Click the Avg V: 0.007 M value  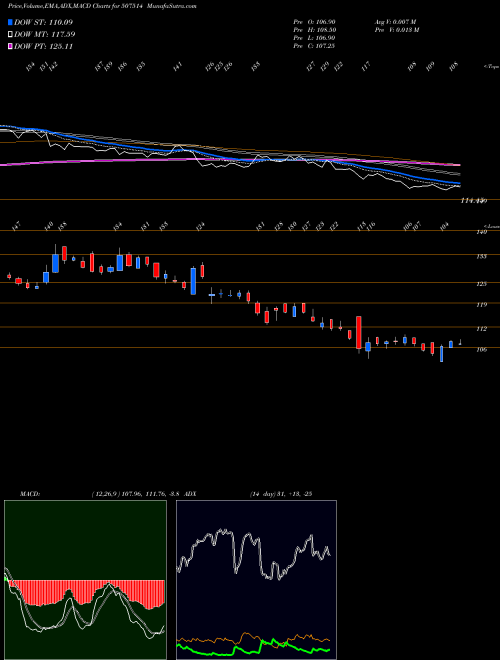click(x=396, y=21)
